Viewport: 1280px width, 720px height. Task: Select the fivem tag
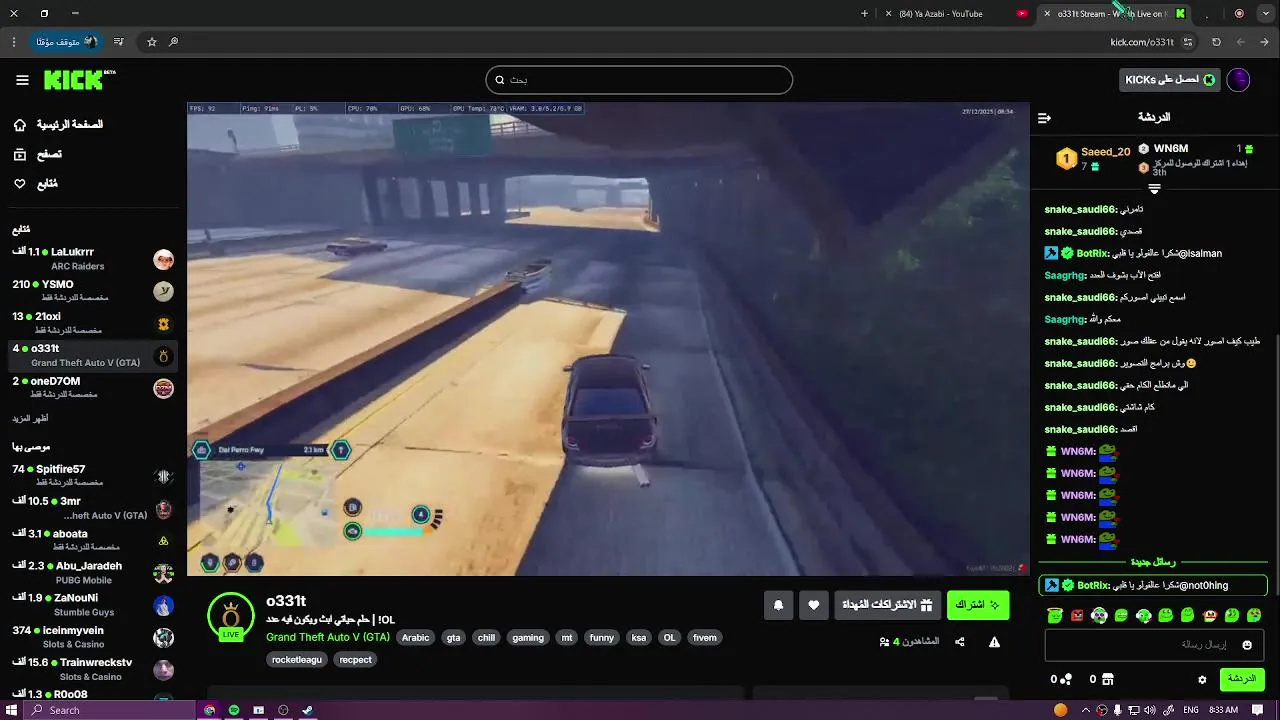point(705,638)
